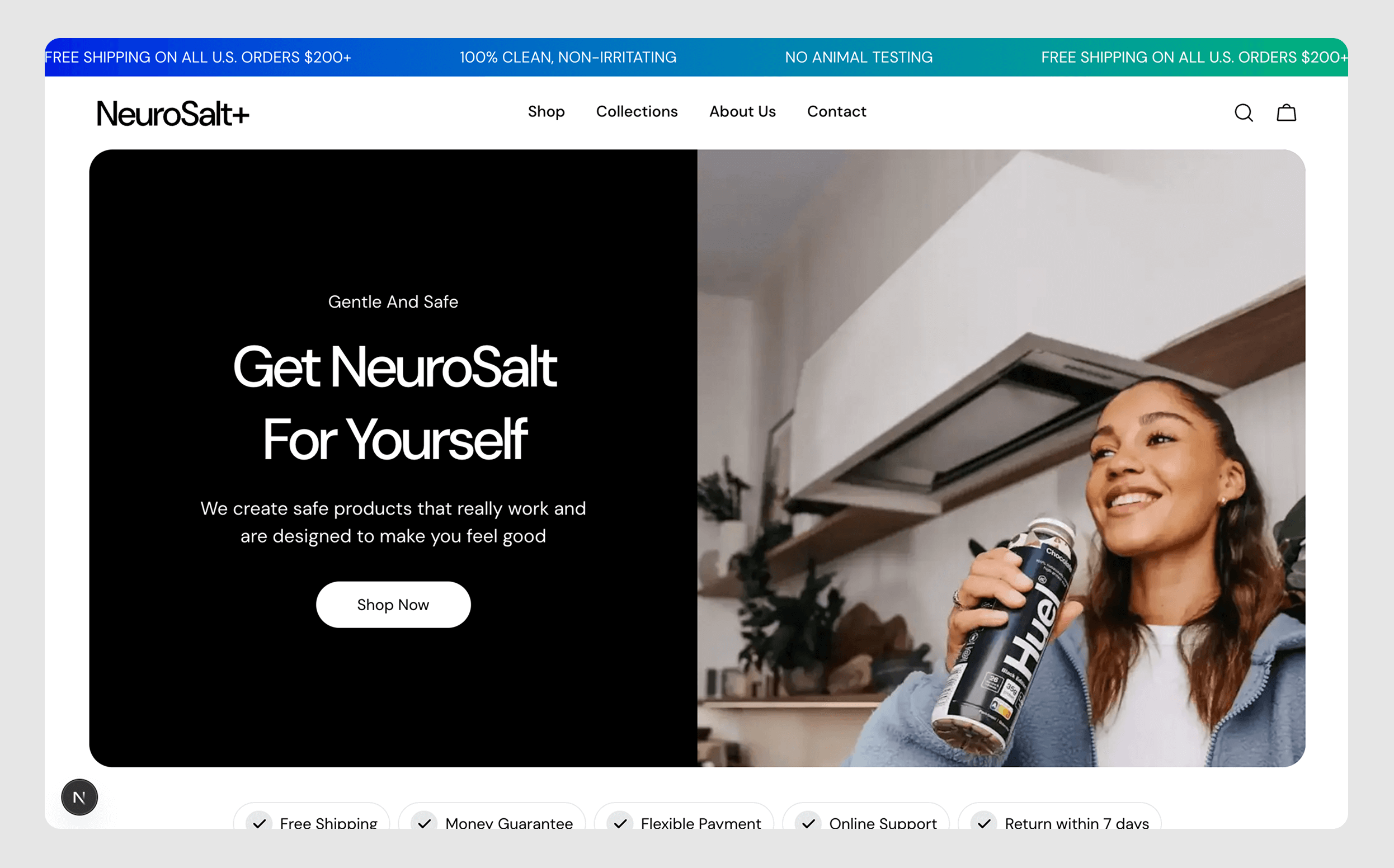This screenshot has width=1394, height=868.
Task: Click the Money Guarantee checkmark icon
Action: pyautogui.click(x=424, y=822)
